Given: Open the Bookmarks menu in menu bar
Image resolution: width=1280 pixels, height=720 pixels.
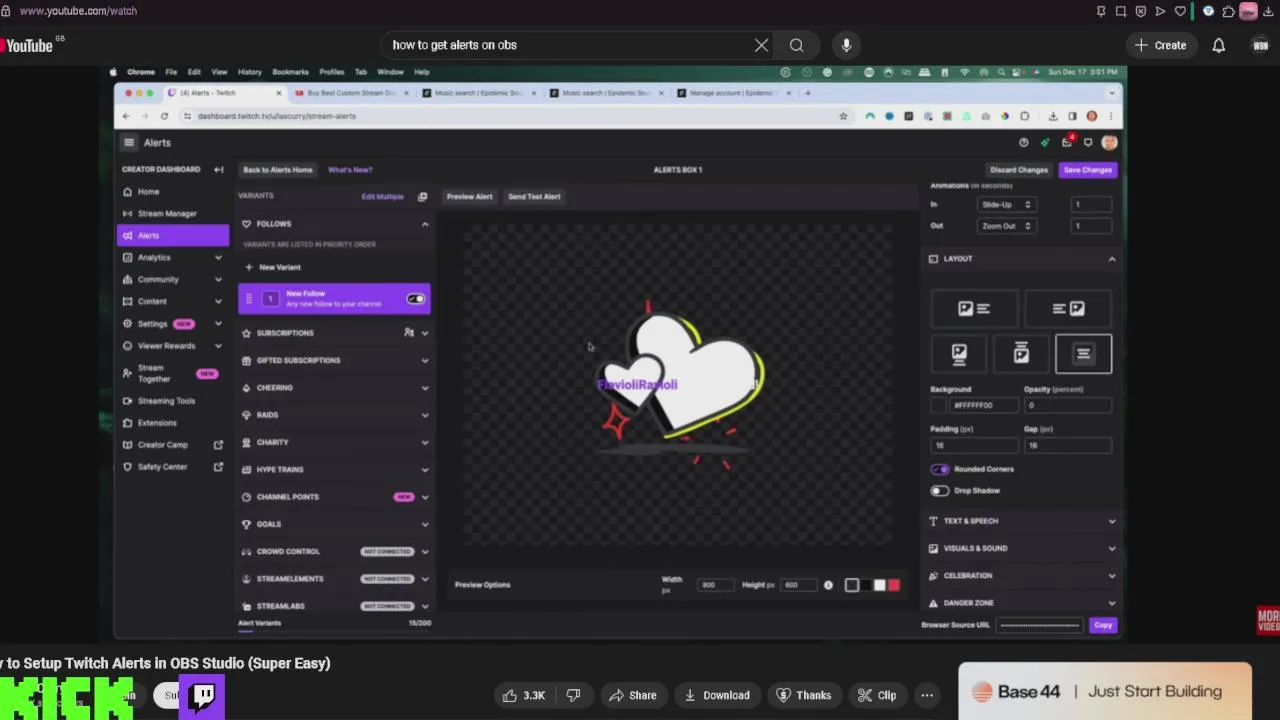Looking at the screenshot, I should pos(290,72).
